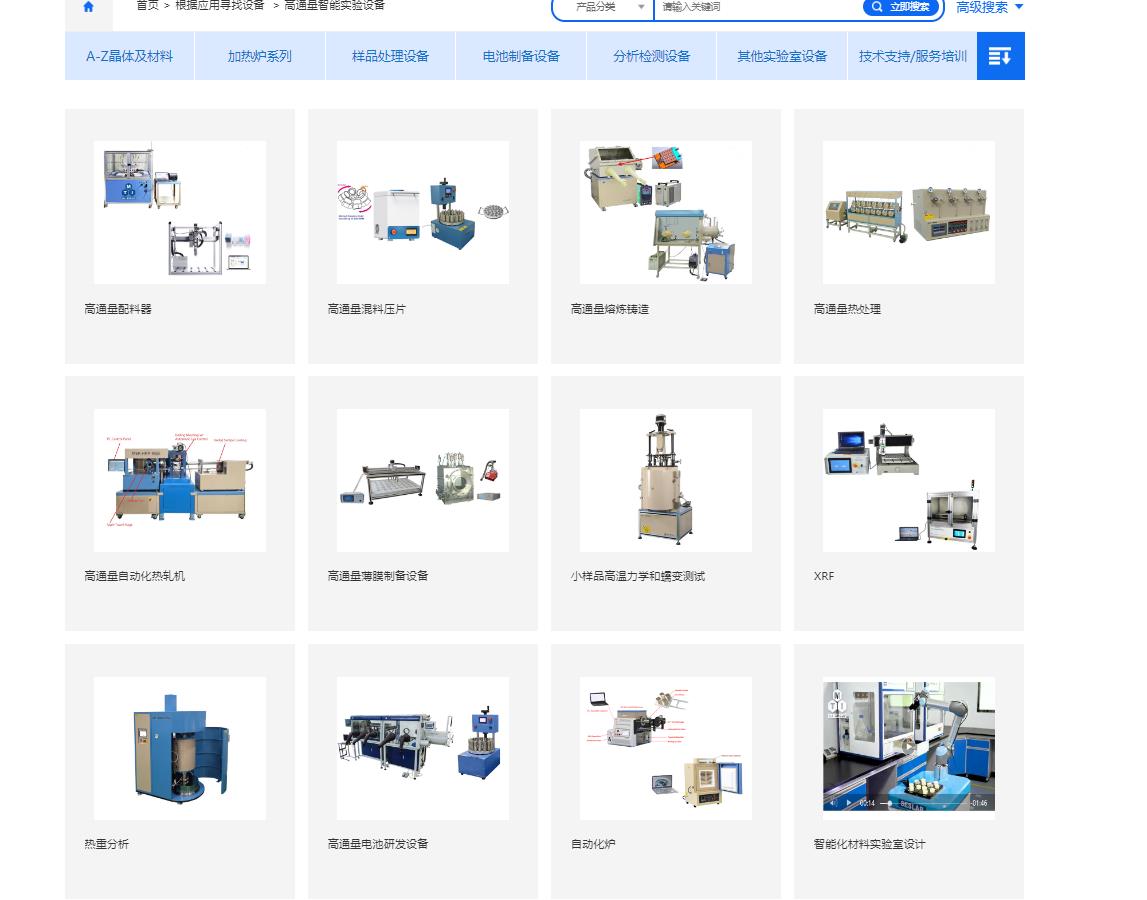Viewport: 1147px width, 900px height.
Task: Click the home icon in breadcrumb
Action: (89, 7)
